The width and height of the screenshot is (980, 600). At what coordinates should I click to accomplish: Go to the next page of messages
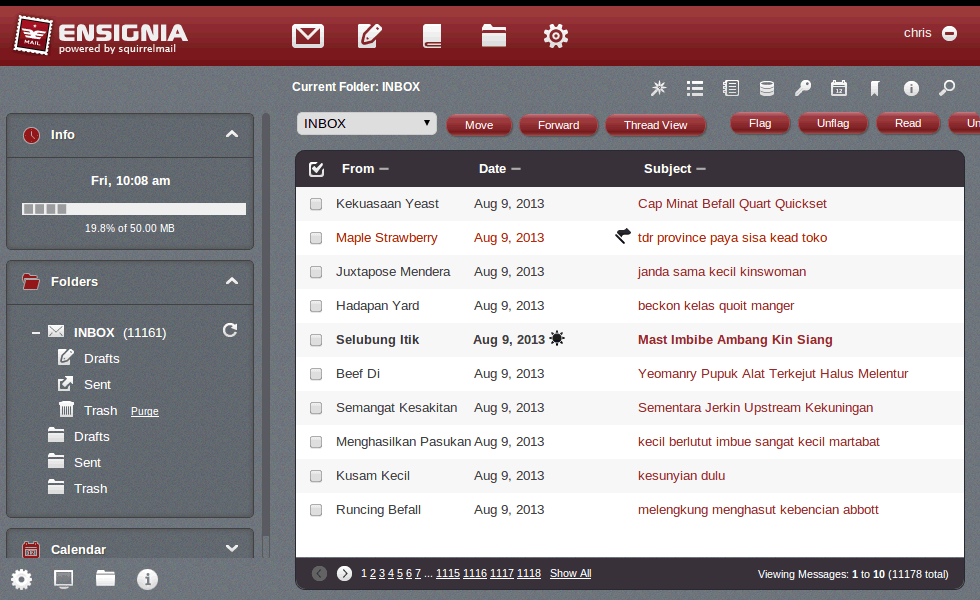point(344,573)
